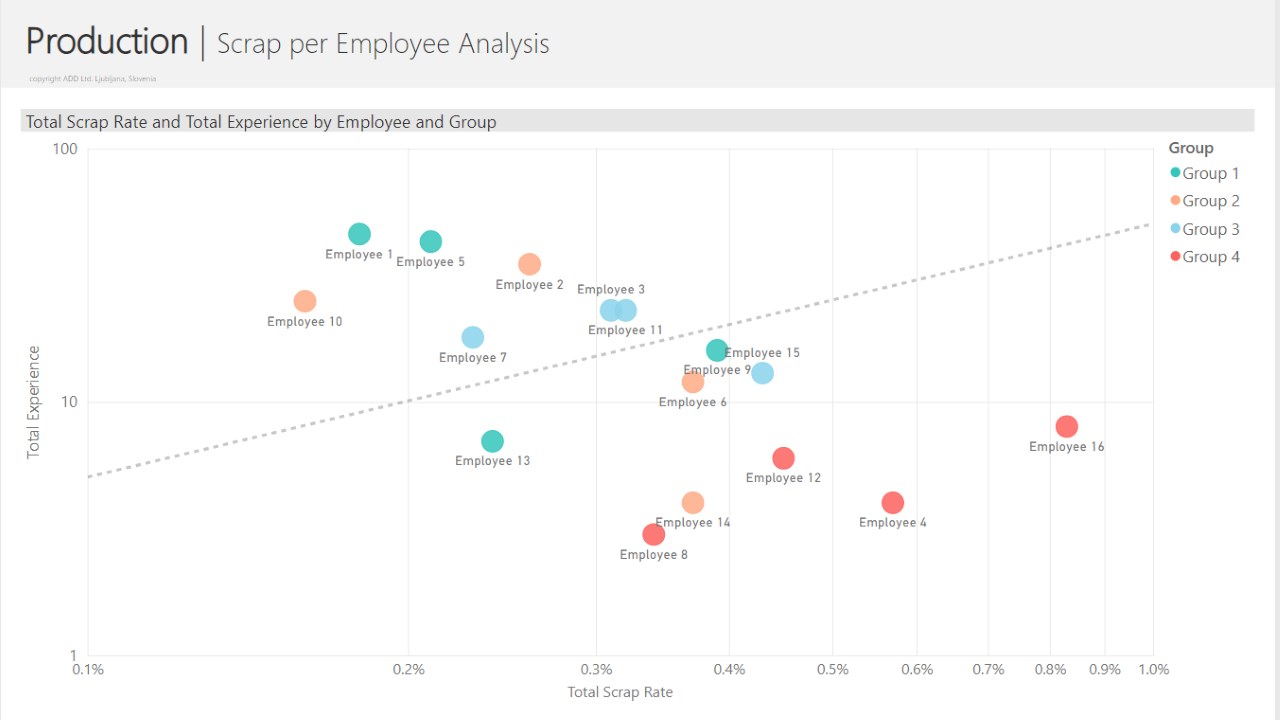Select the Employee 2 orange bubble
The image size is (1280, 720).
[x=529, y=264]
